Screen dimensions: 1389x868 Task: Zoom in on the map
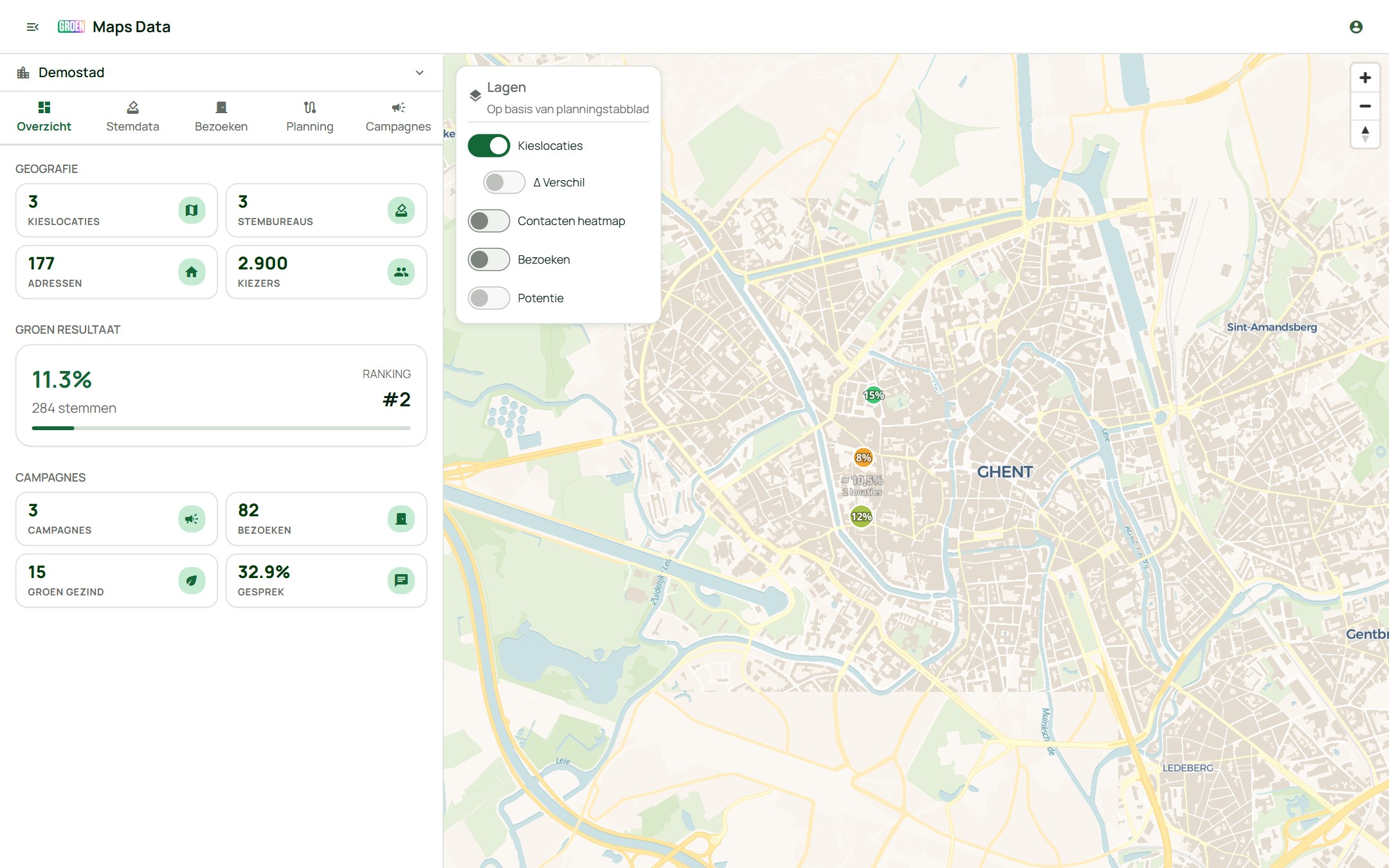(1365, 78)
